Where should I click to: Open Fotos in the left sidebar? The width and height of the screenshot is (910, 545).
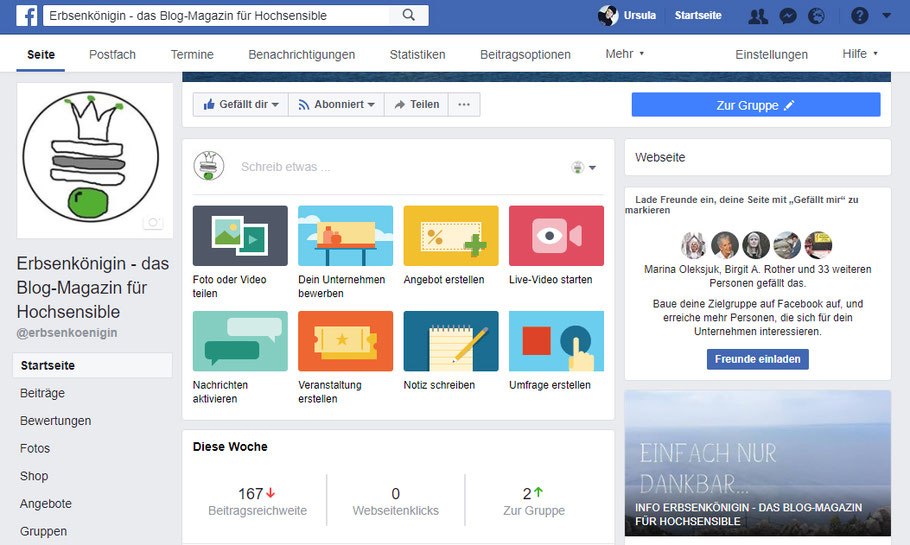(x=35, y=448)
